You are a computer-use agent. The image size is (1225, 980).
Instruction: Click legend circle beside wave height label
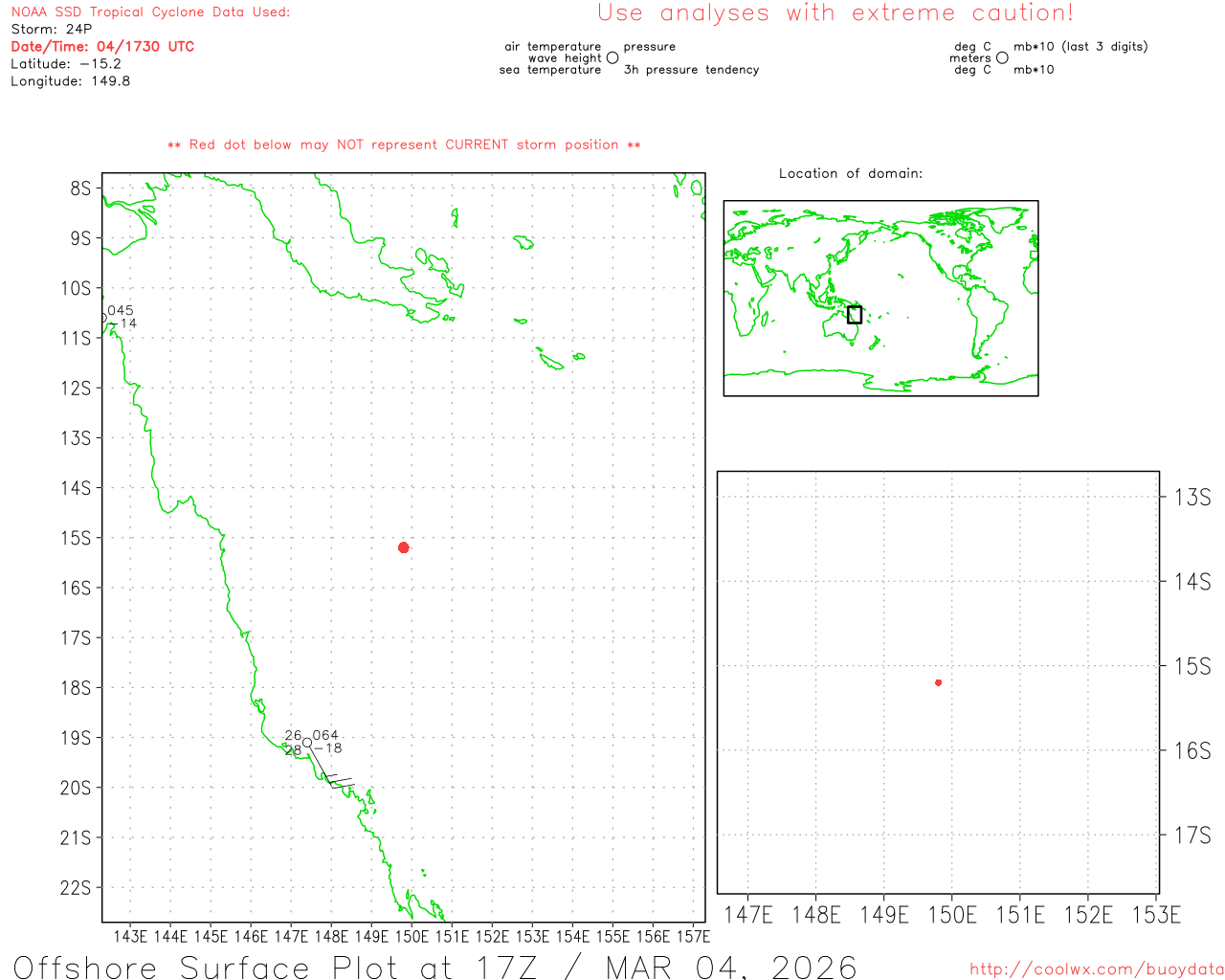click(612, 58)
